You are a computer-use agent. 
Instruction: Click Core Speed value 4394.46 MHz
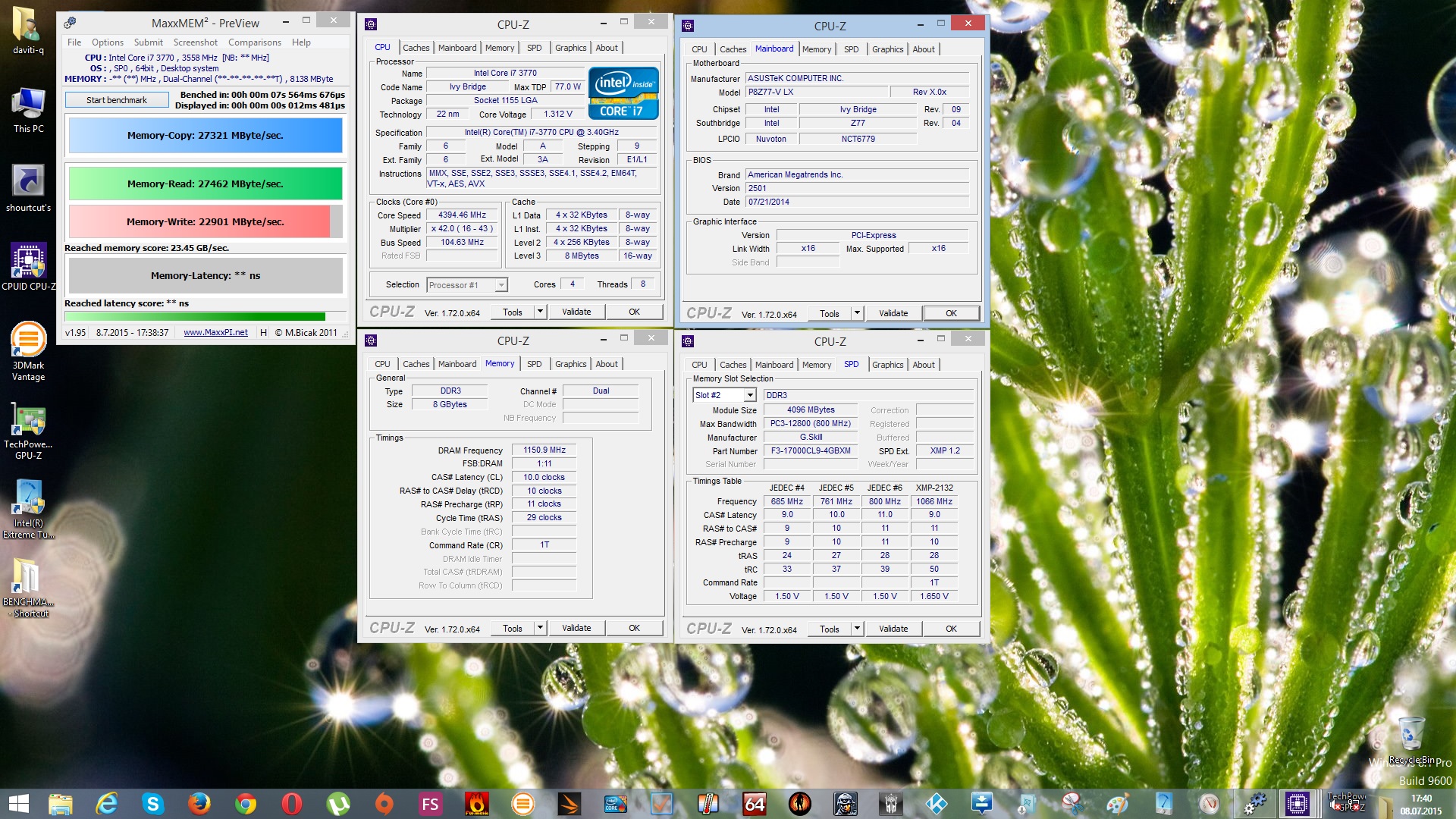pos(462,215)
